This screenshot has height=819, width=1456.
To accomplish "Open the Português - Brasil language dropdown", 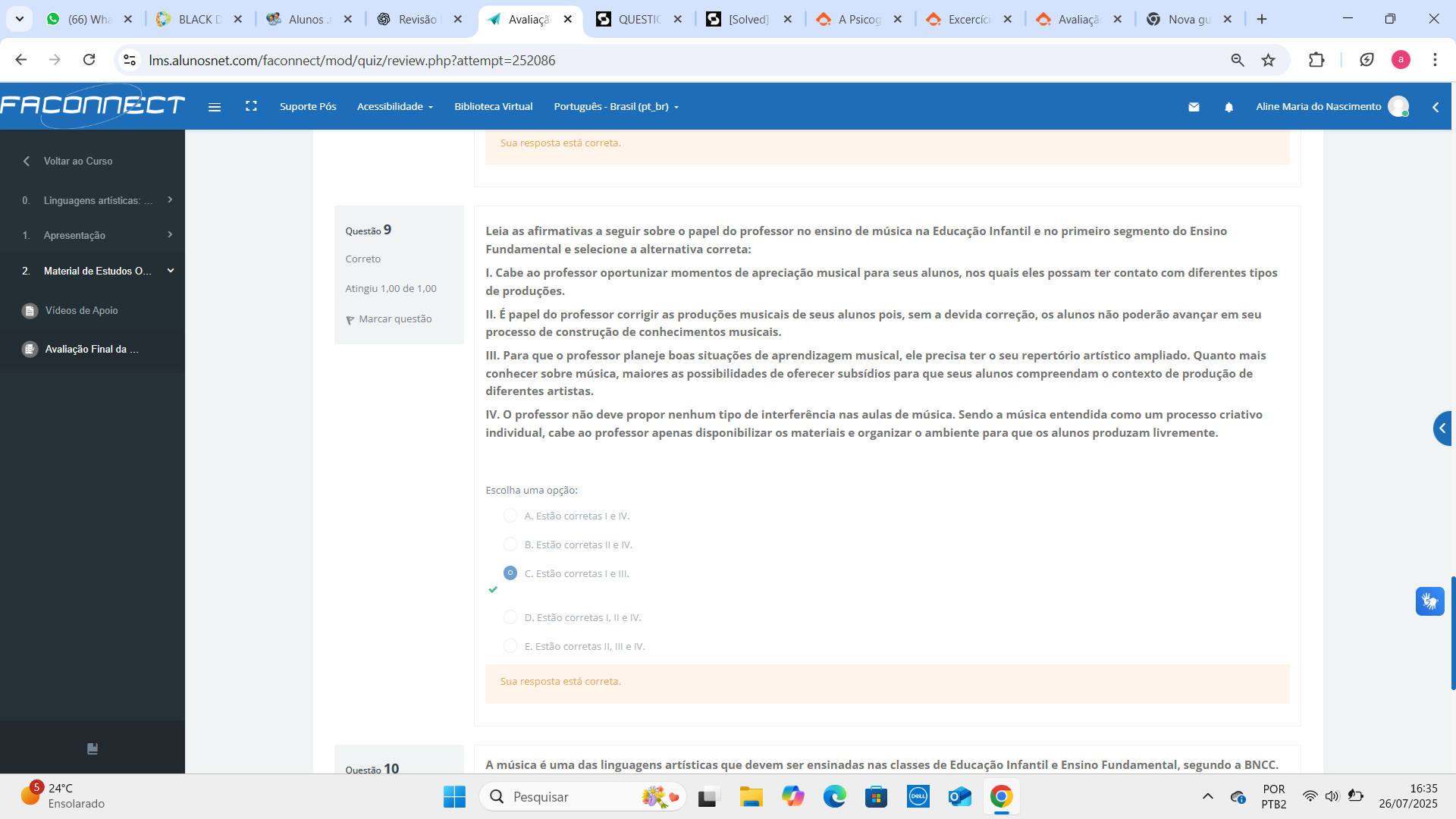I will click(616, 107).
